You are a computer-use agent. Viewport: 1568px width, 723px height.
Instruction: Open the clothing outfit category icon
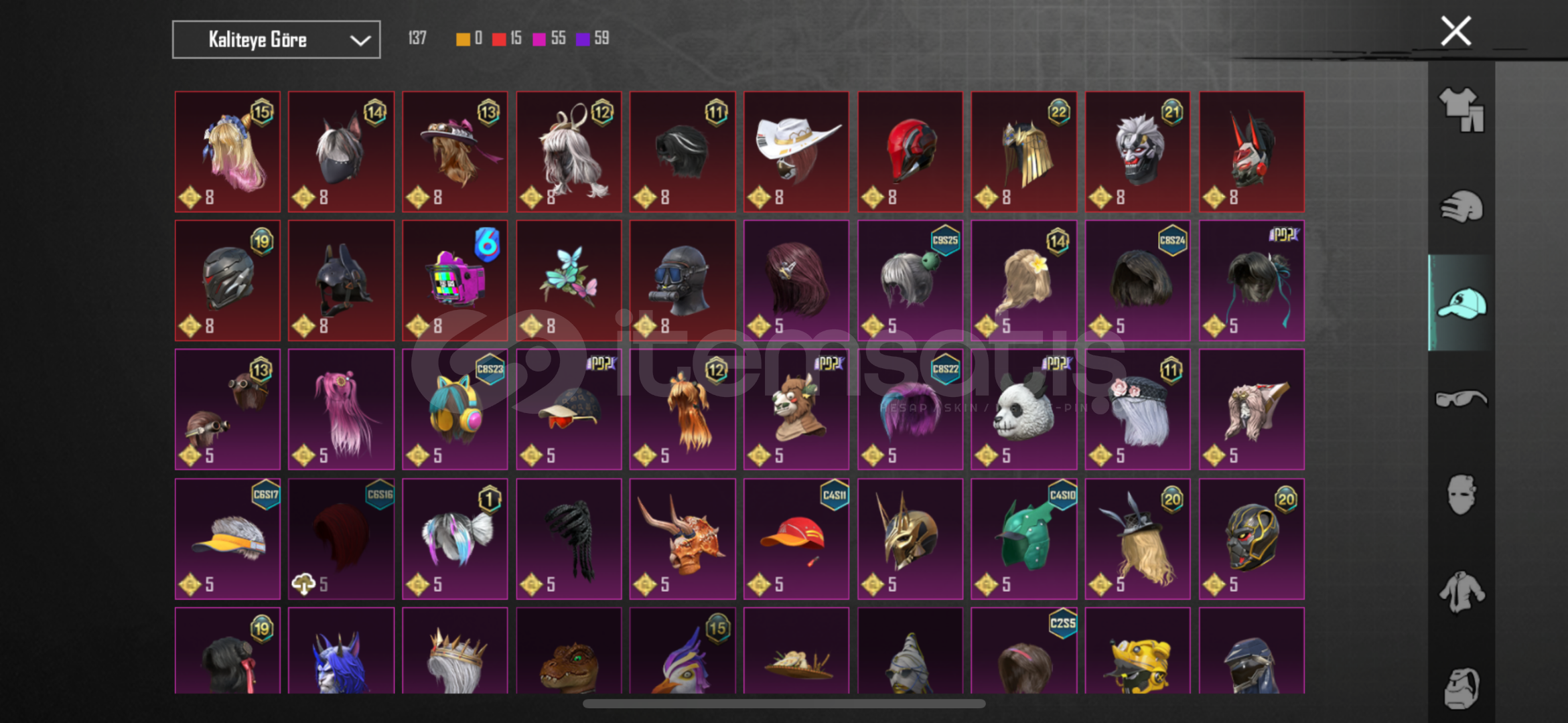click(1462, 110)
